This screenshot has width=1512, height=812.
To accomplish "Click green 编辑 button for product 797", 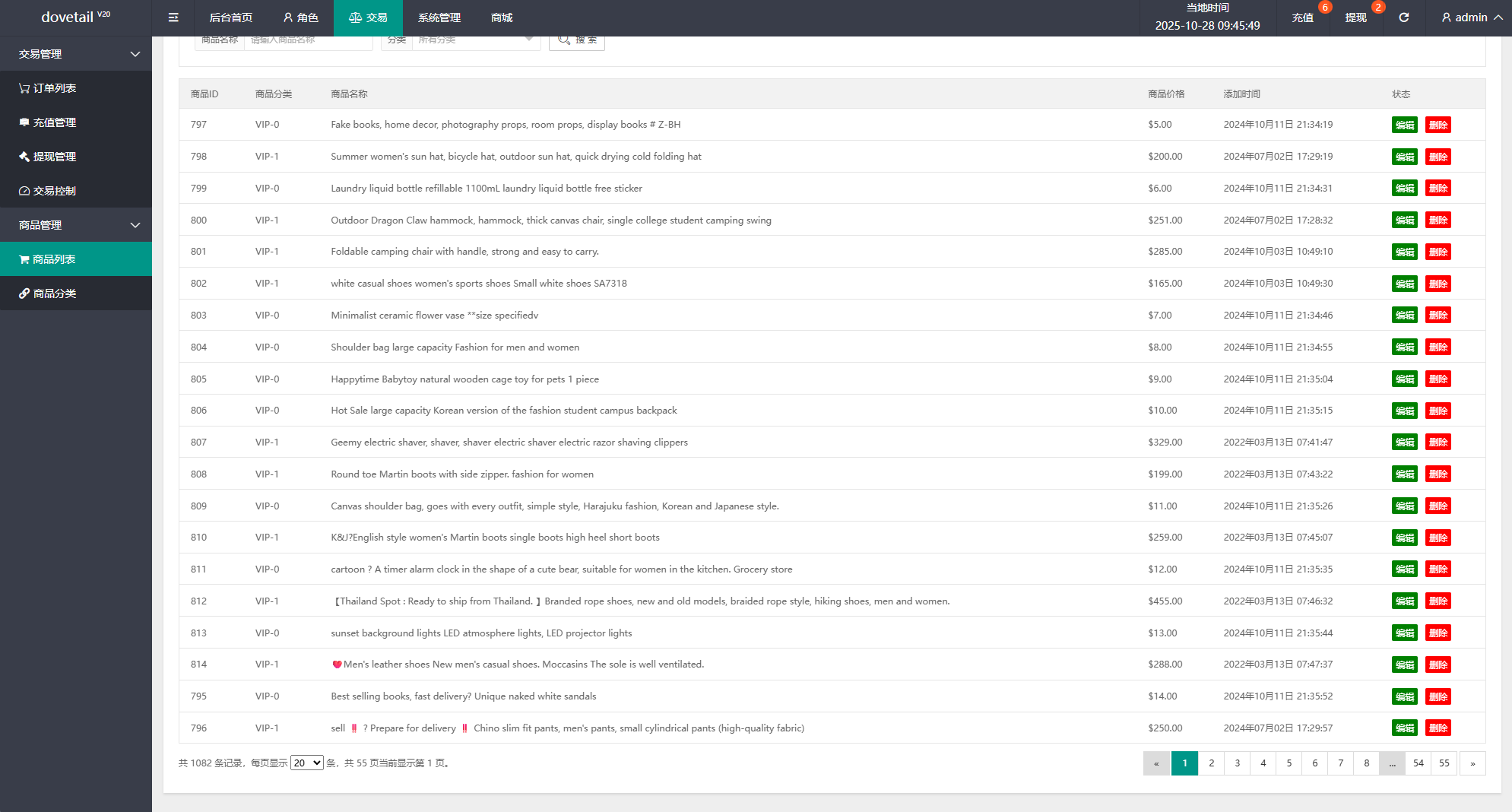I will 1404,125.
